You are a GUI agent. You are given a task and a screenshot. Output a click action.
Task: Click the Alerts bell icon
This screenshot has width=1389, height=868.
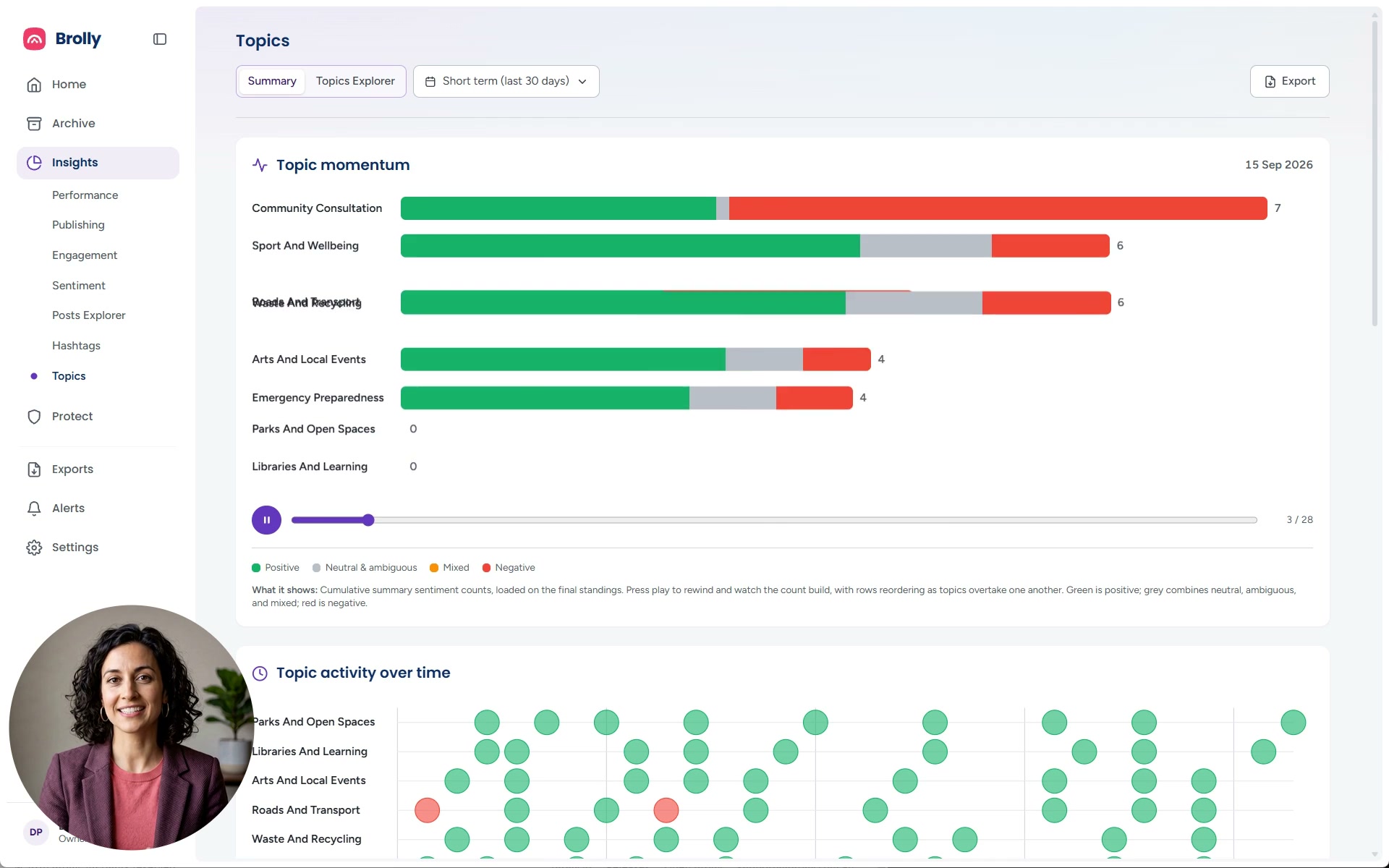tap(34, 509)
